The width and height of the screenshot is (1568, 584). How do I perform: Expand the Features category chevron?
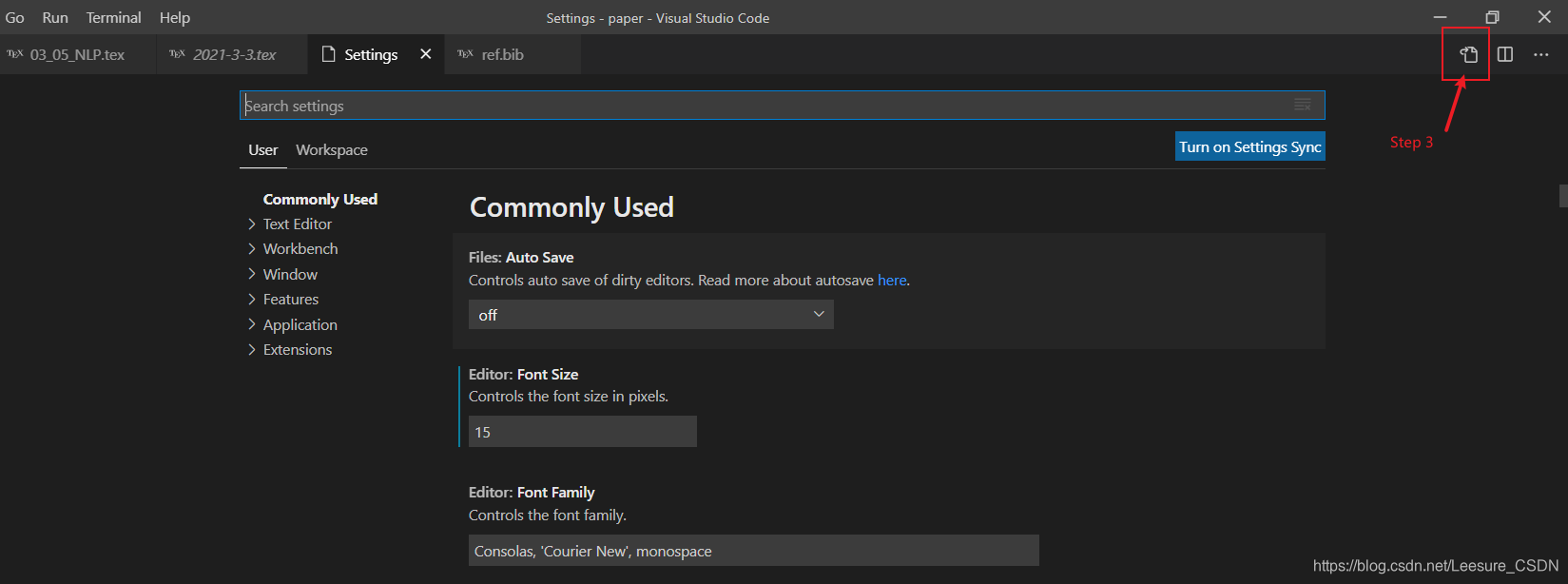pyautogui.click(x=252, y=299)
